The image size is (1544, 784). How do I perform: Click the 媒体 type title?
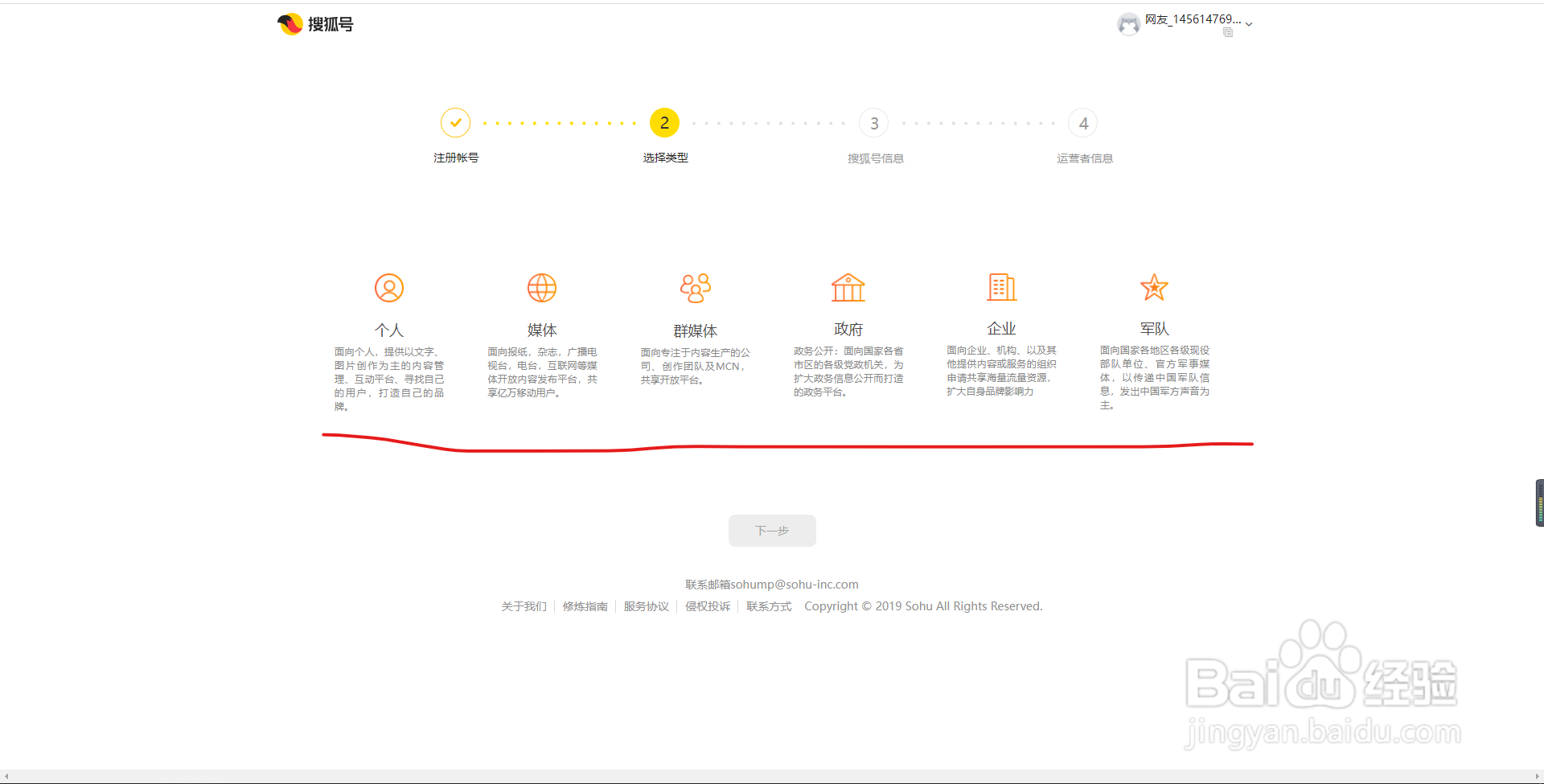(542, 330)
